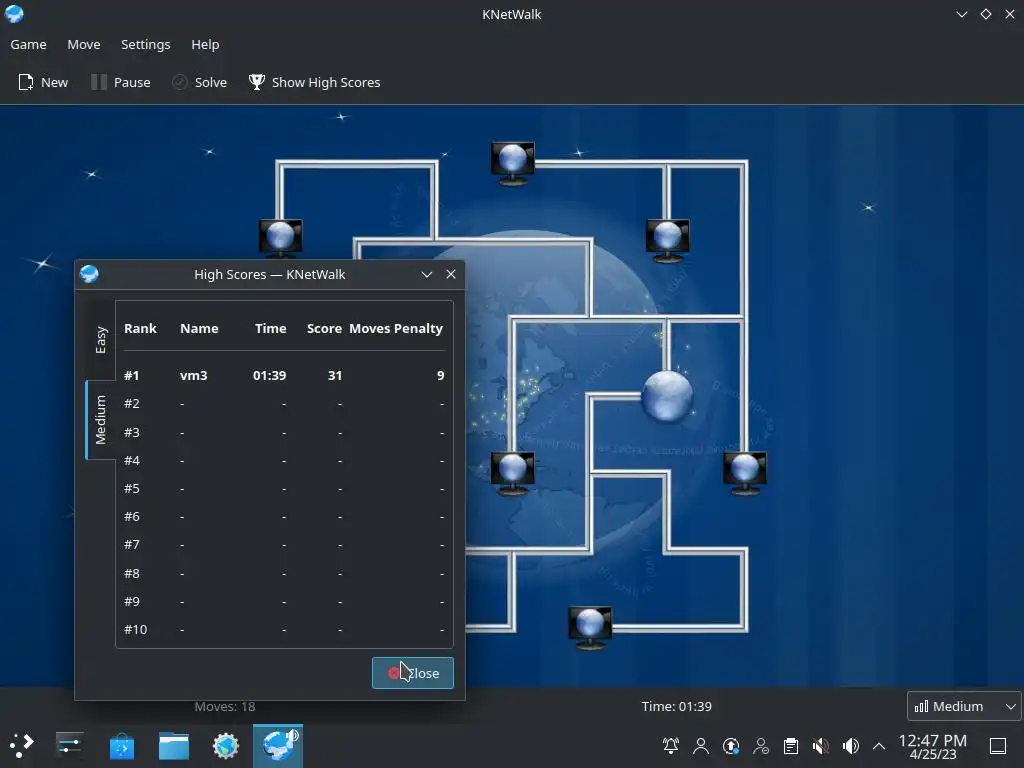Image resolution: width=1024 pixels, height=768 pixels.
Task: Click the Rank column header
Action: tap(140, 328)
